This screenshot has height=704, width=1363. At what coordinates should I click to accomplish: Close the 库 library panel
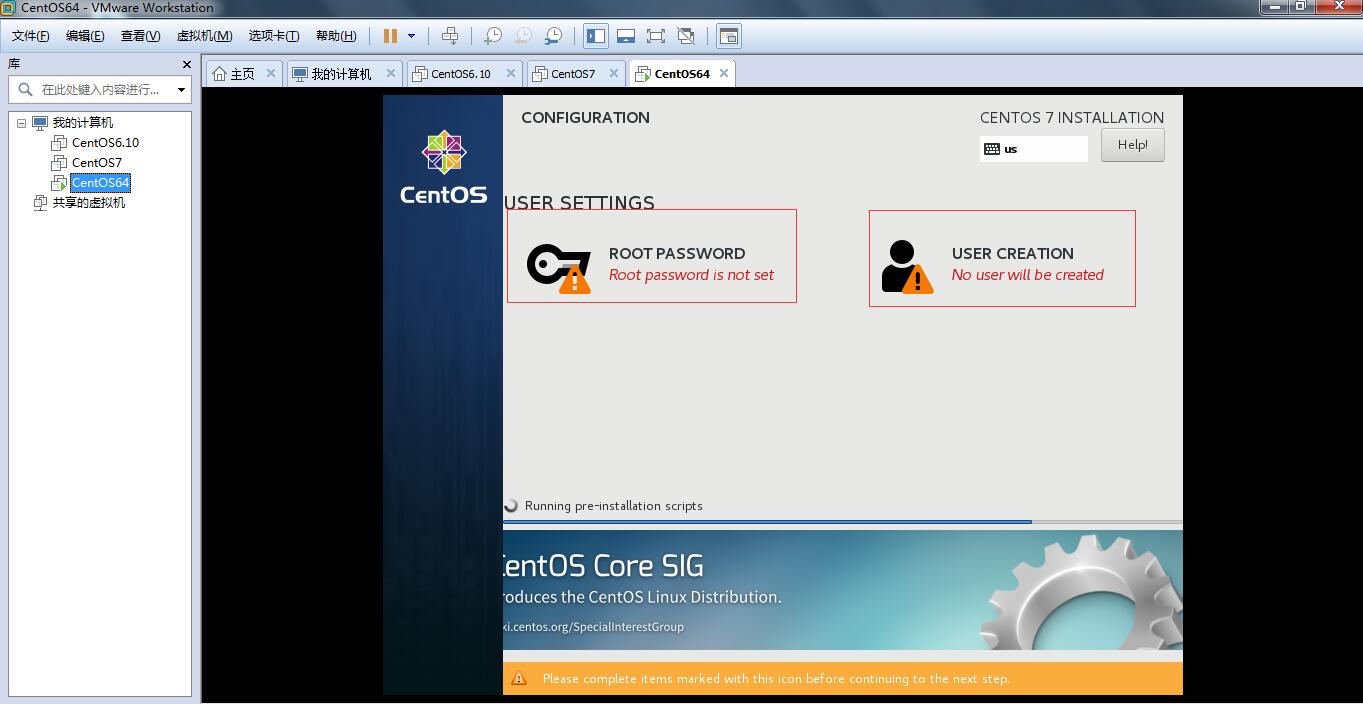(x=186, y=64)
